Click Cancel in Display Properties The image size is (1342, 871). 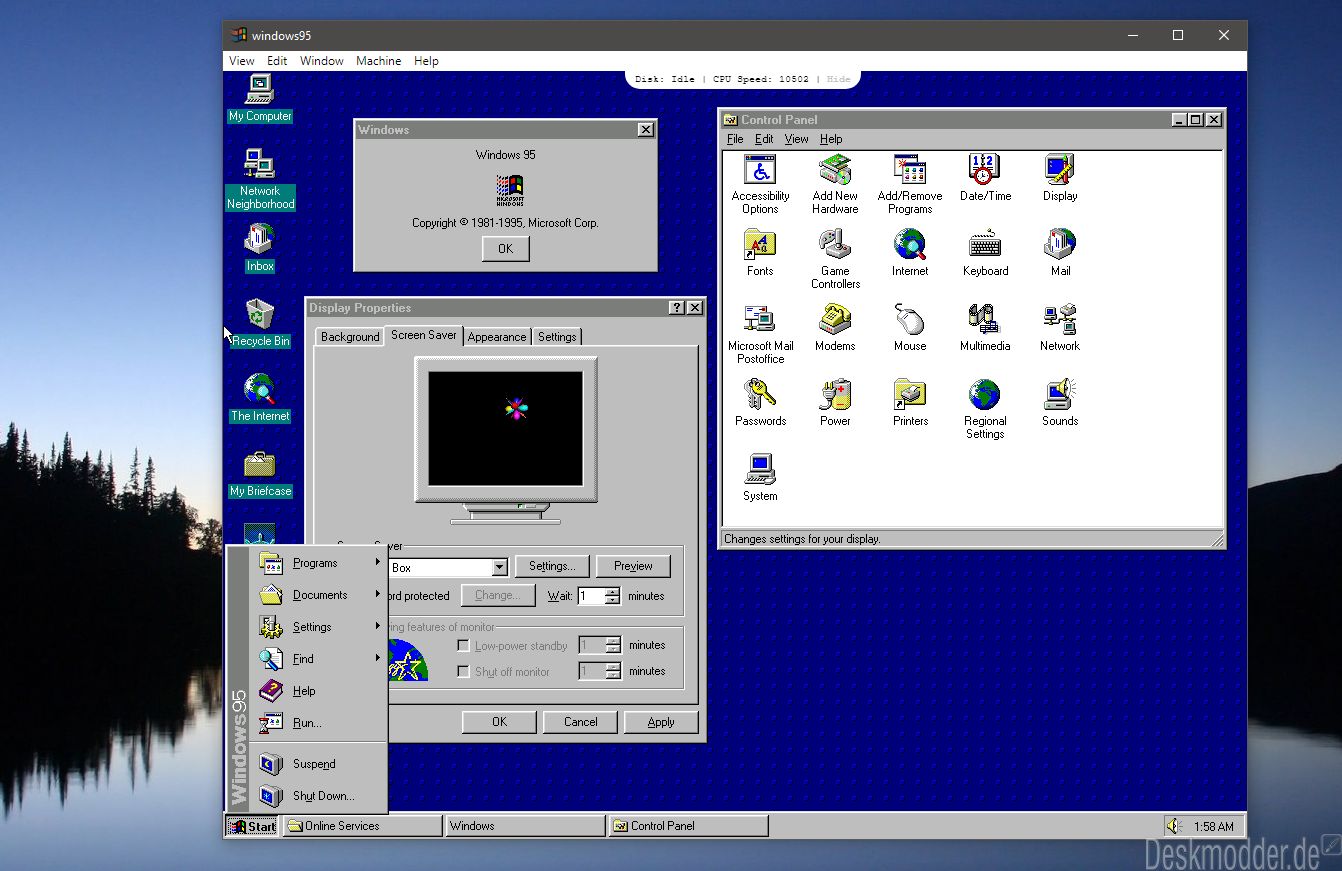580,722
